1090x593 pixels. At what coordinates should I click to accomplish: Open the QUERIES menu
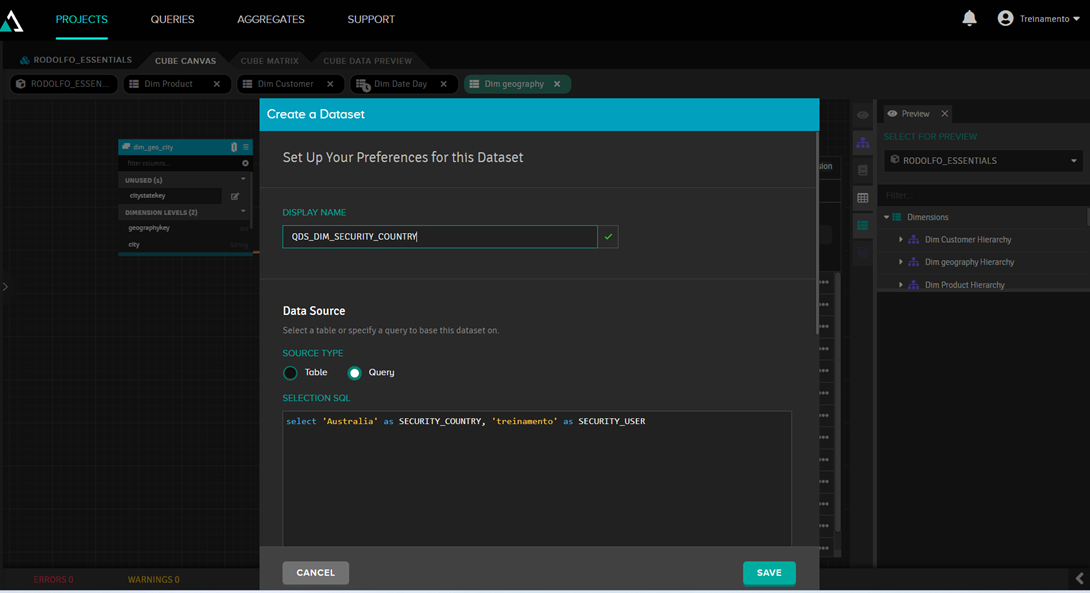(x=172, y=19)
